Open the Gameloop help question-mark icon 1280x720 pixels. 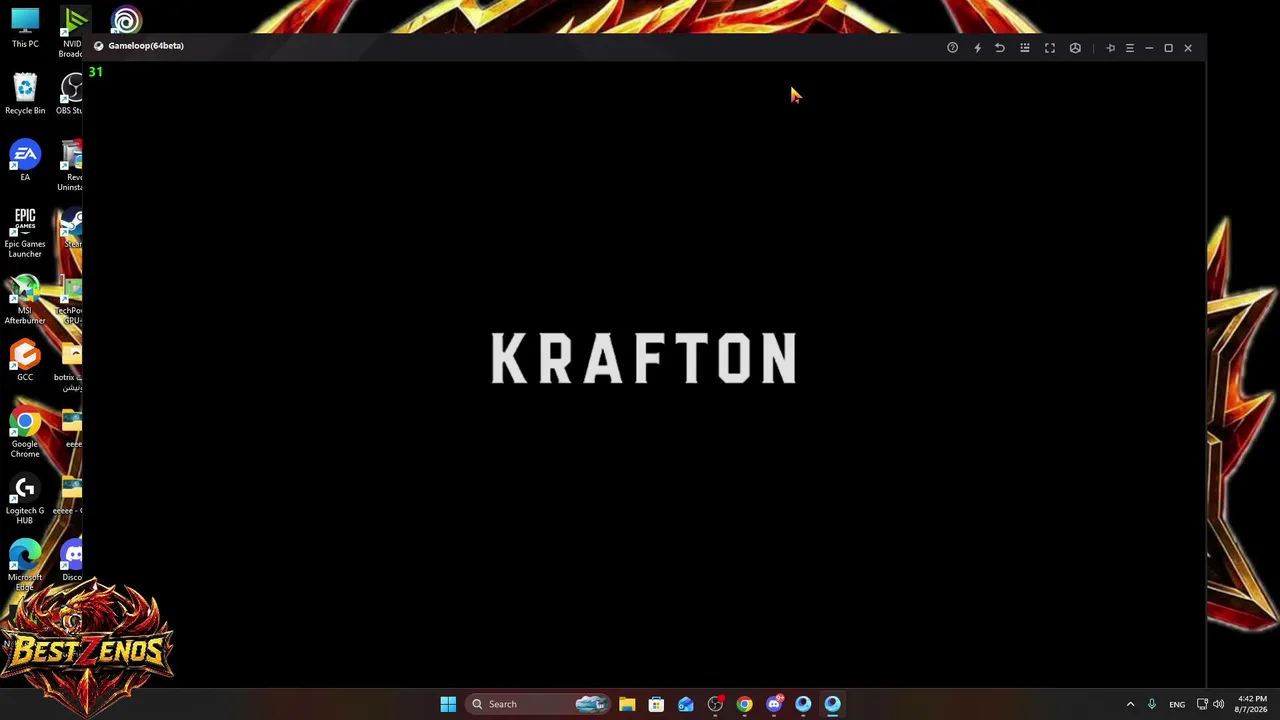tap(952, 48)
